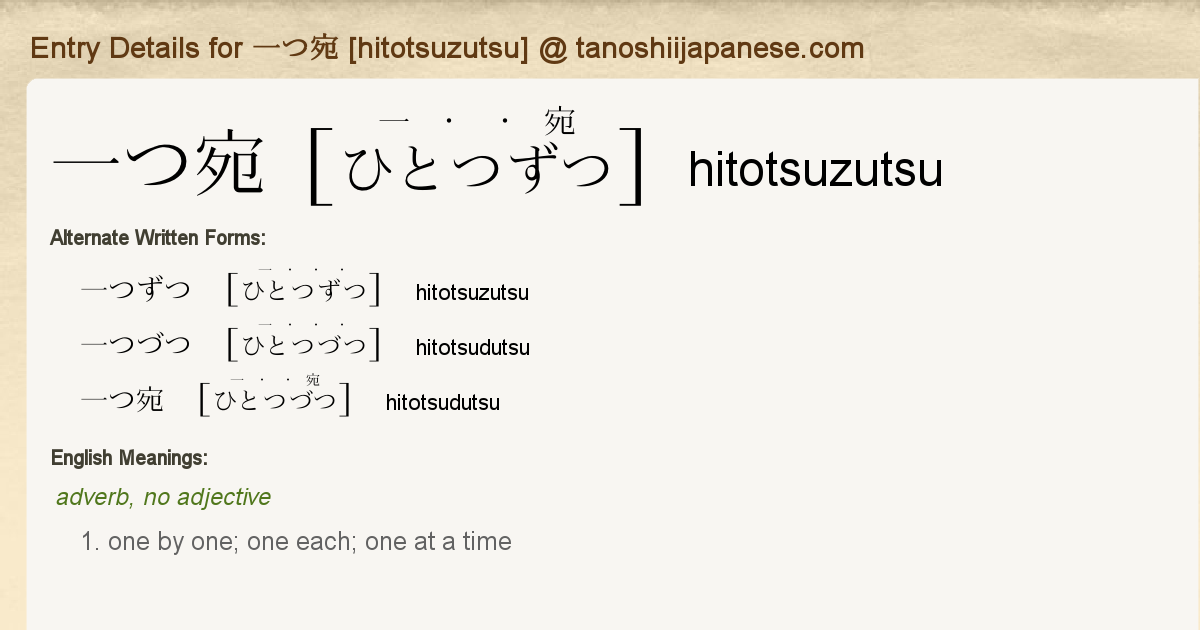Click bracketed reading ひとつづつ in the last alternate row

click(275, 401)
